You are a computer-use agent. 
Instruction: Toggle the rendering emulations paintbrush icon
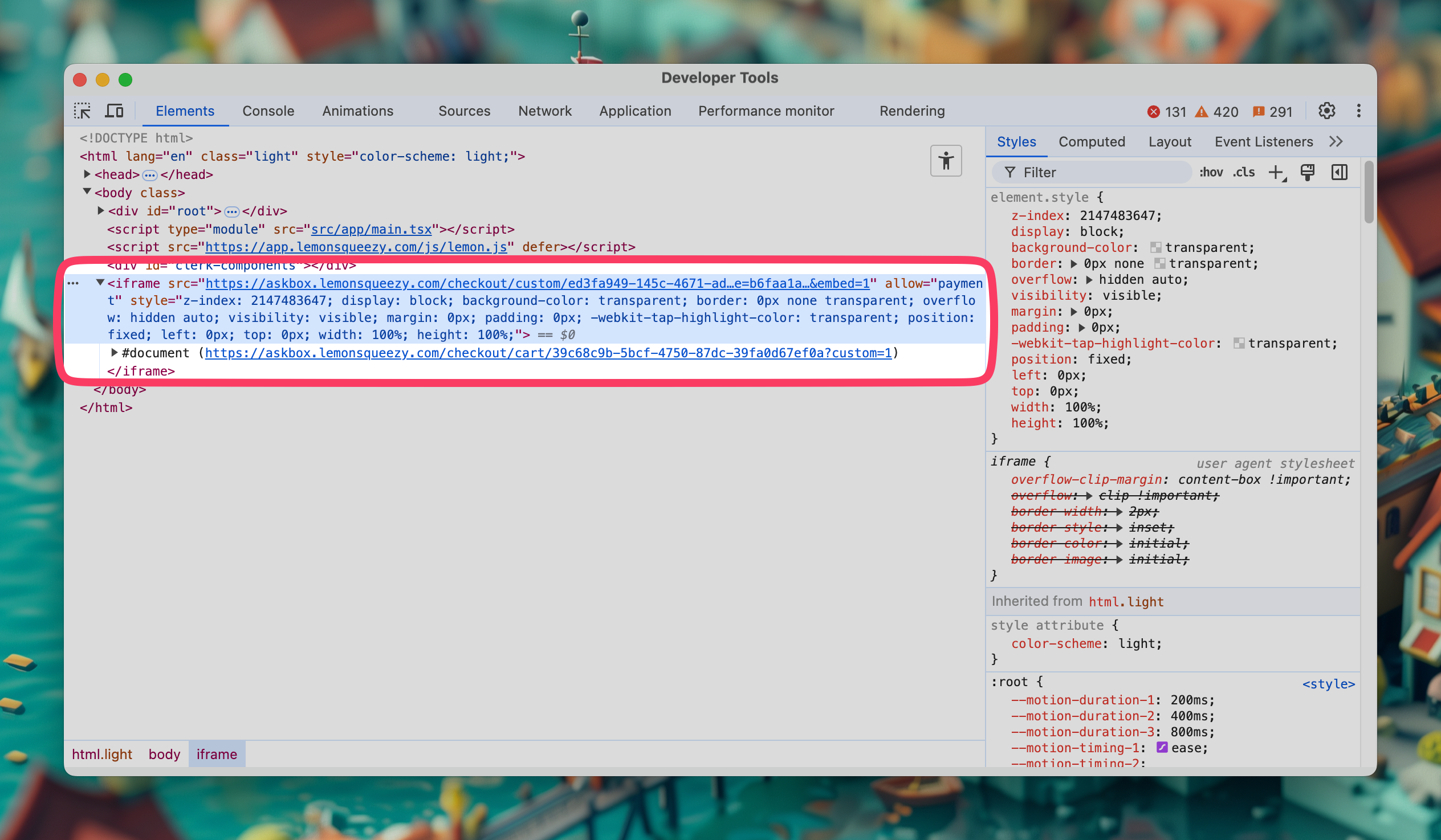(1307, 172)
